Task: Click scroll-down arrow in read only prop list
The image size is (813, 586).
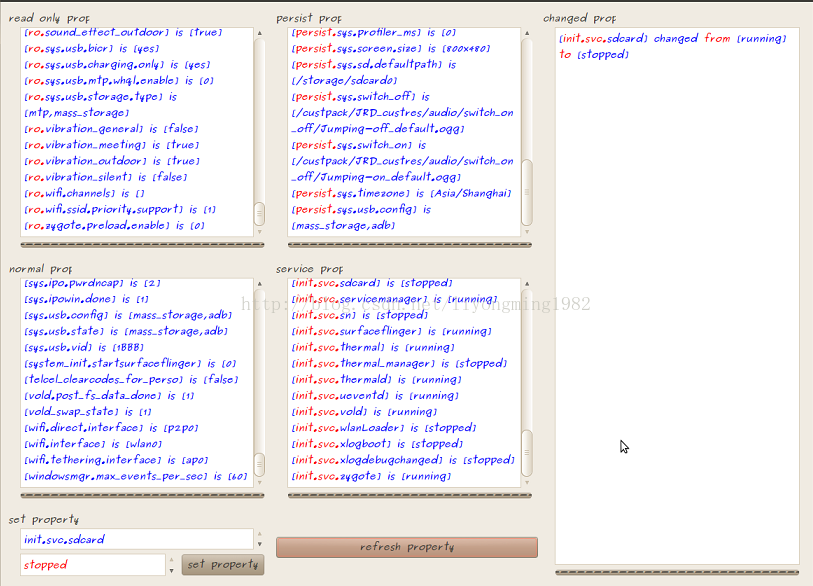Action: 260,231
